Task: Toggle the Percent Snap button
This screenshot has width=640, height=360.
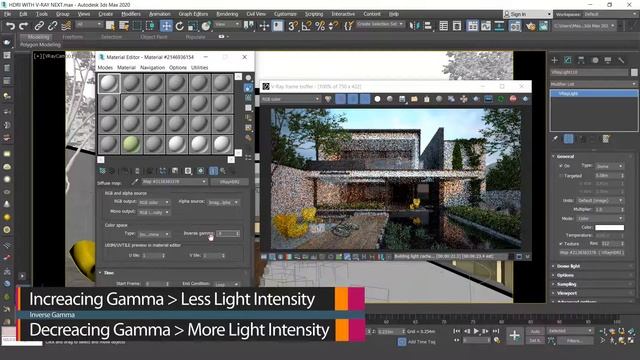Action: 320,26
